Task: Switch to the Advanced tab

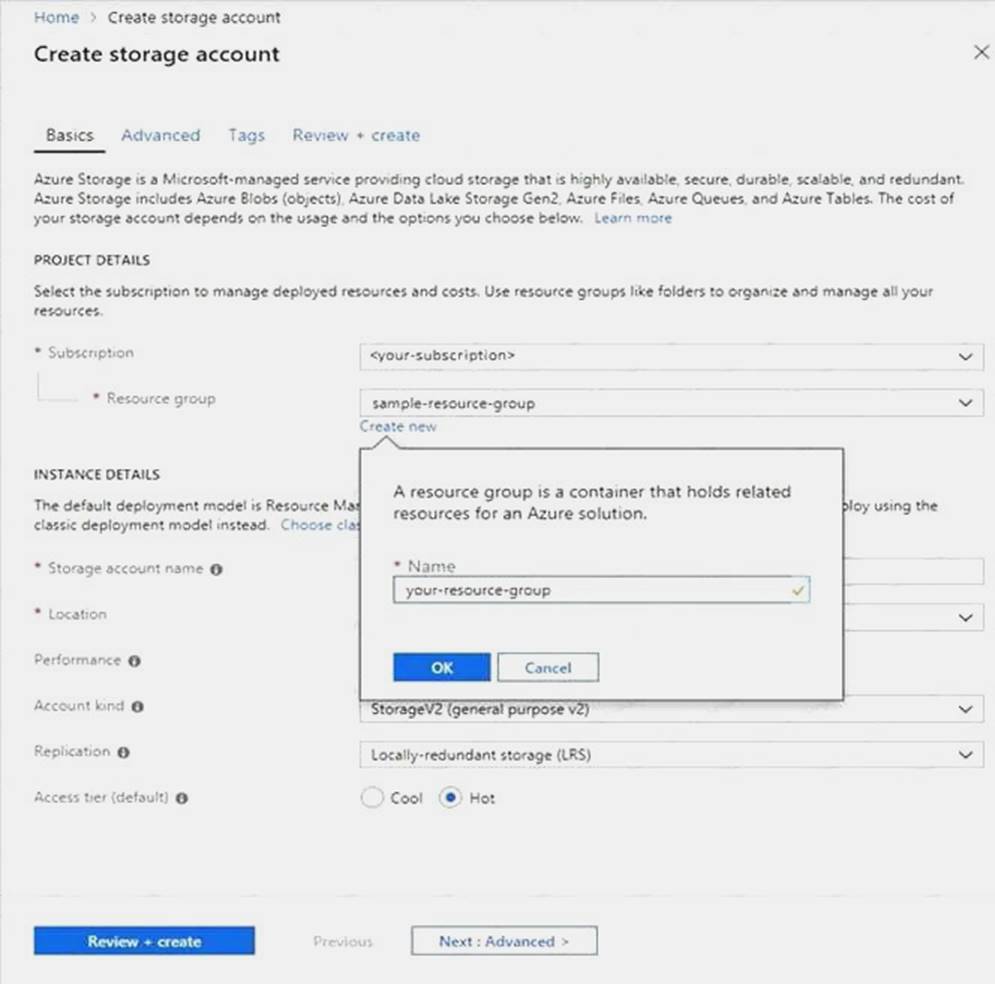Action: (x=160, y=135)
